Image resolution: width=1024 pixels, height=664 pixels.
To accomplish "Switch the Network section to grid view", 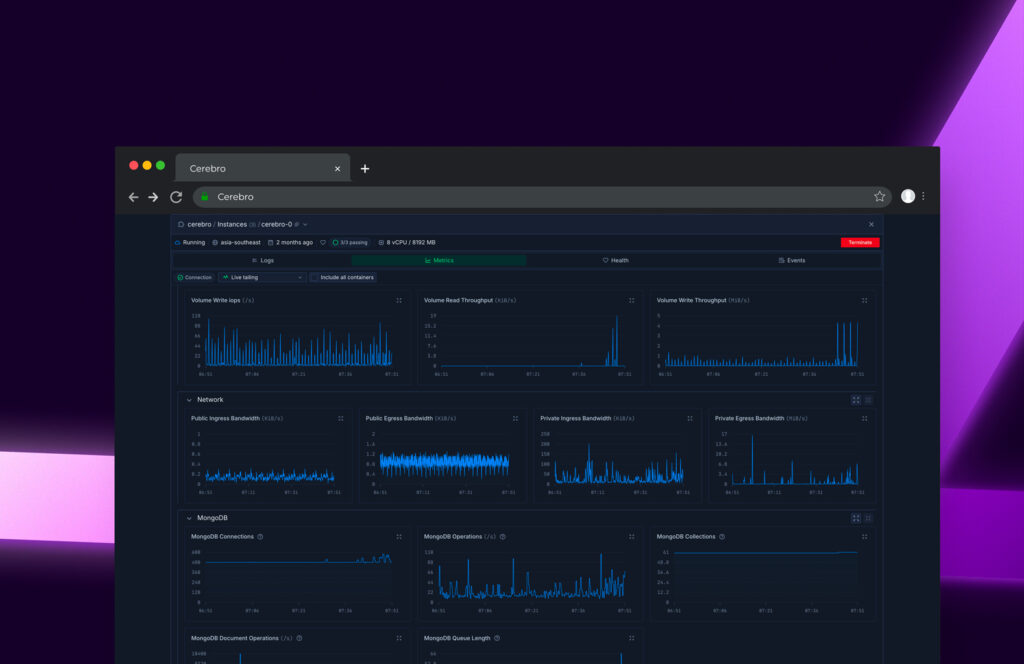I will (x=856, y=400).
